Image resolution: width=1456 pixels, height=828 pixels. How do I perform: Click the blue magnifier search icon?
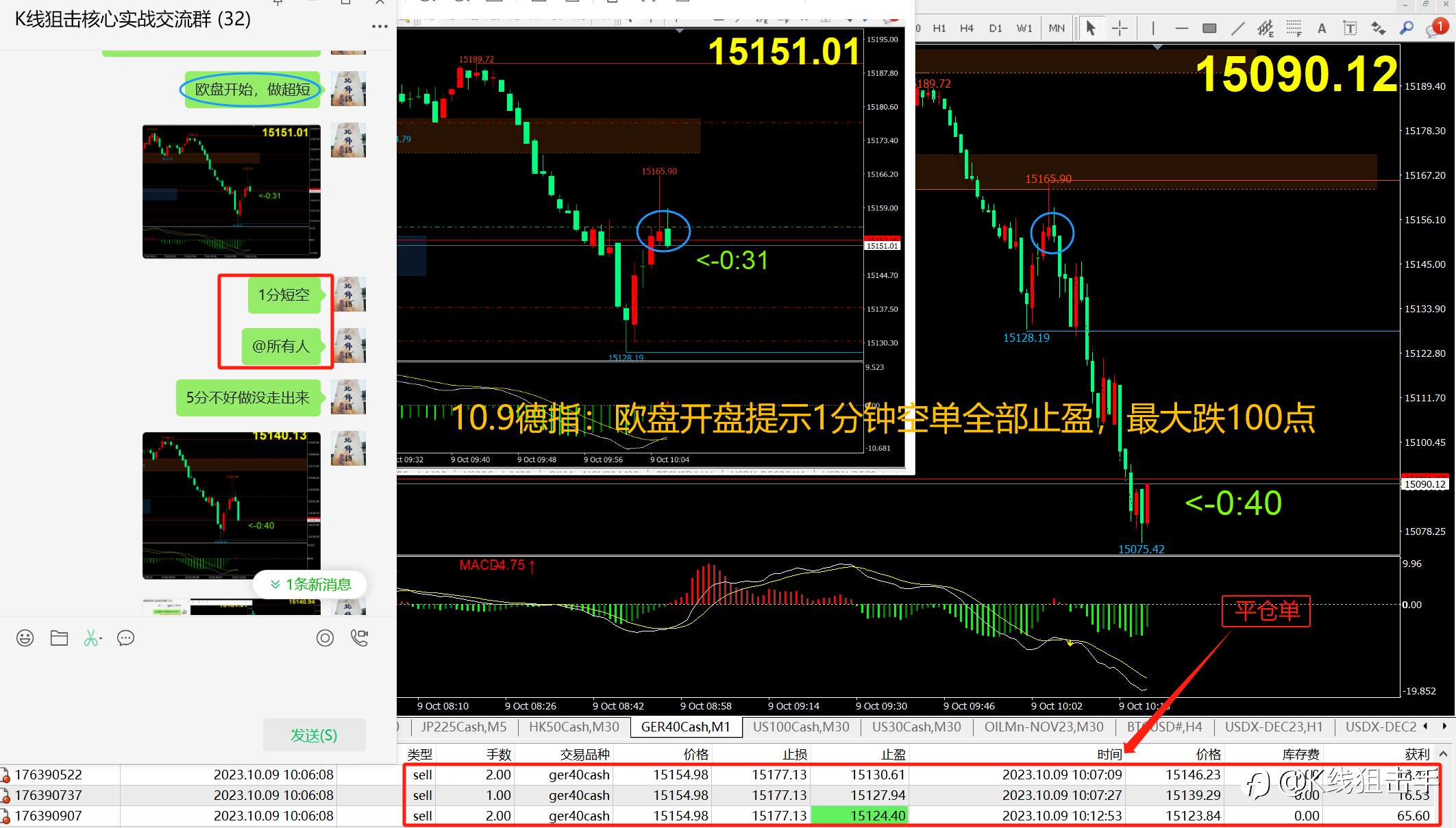click(x=1406, y=28)
